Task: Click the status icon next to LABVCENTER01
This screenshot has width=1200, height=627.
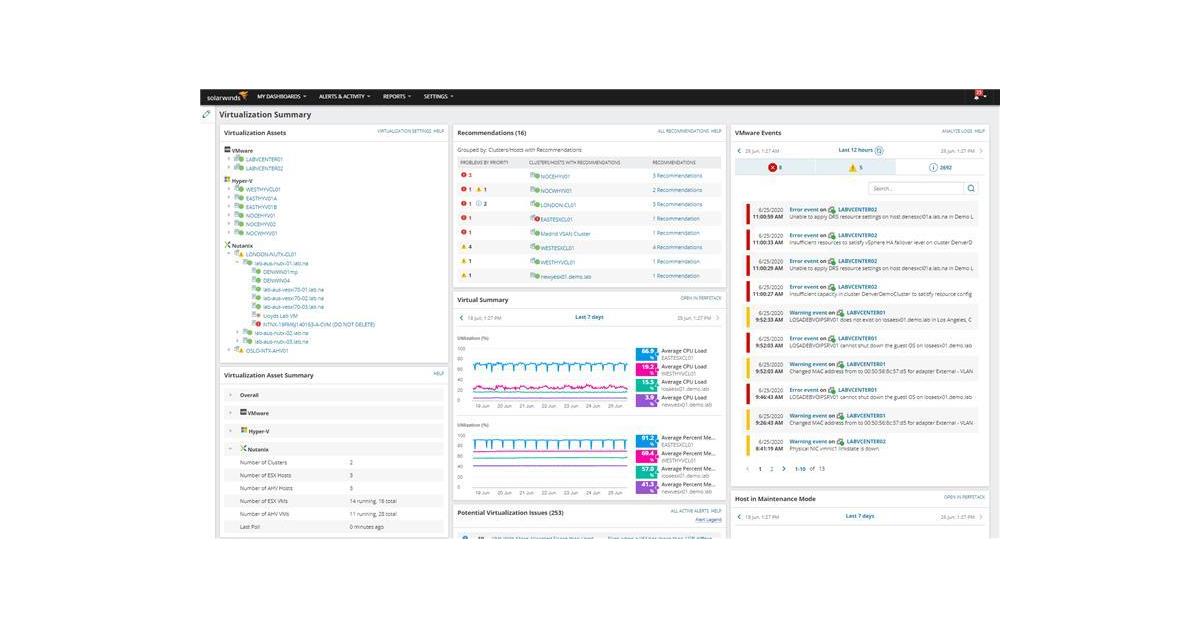Action: pos(241,159)
